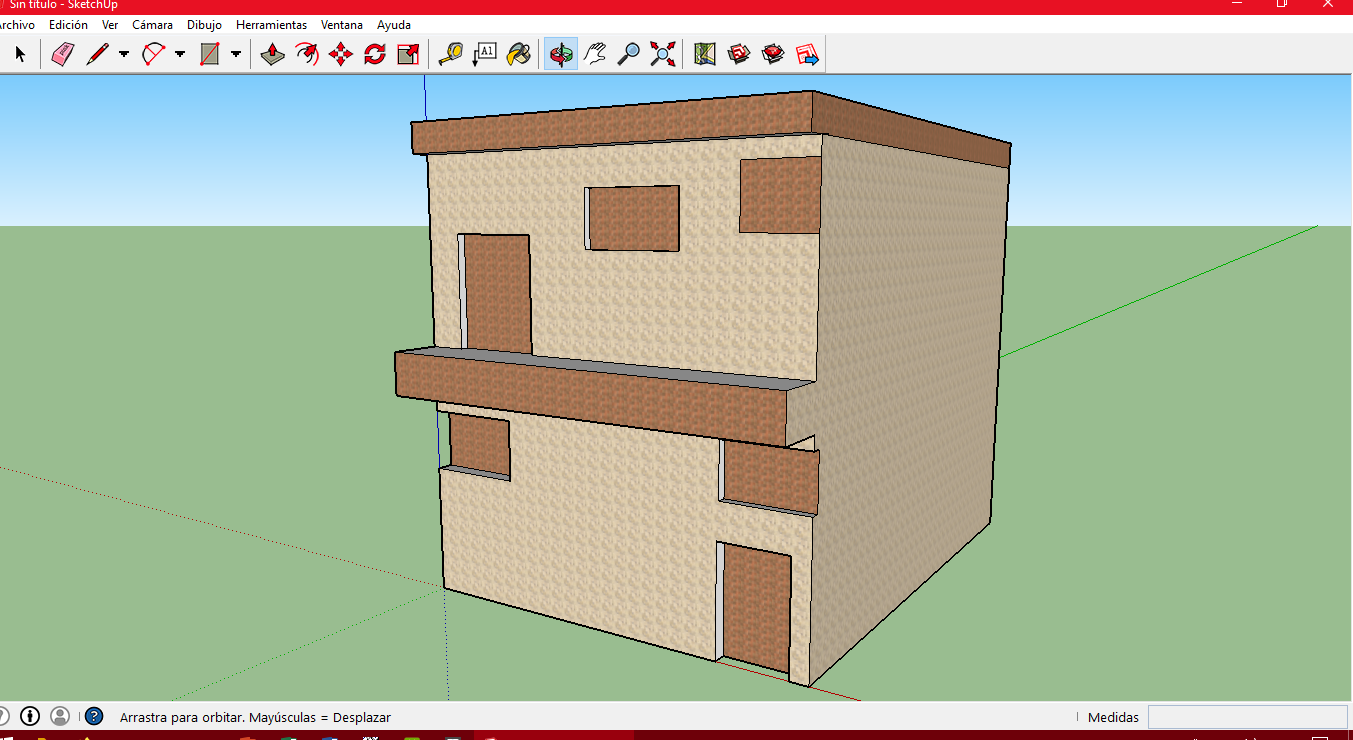Open the Cámara menu
This screenshot has height=740, width=1353.
pos(152,24)
